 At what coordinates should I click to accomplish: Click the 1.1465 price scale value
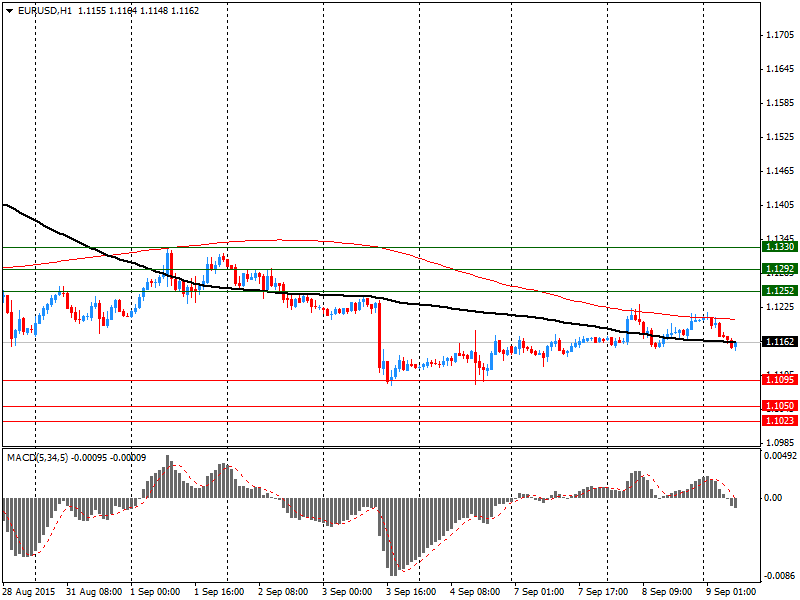pyautogui.click(x=780, y=171)
